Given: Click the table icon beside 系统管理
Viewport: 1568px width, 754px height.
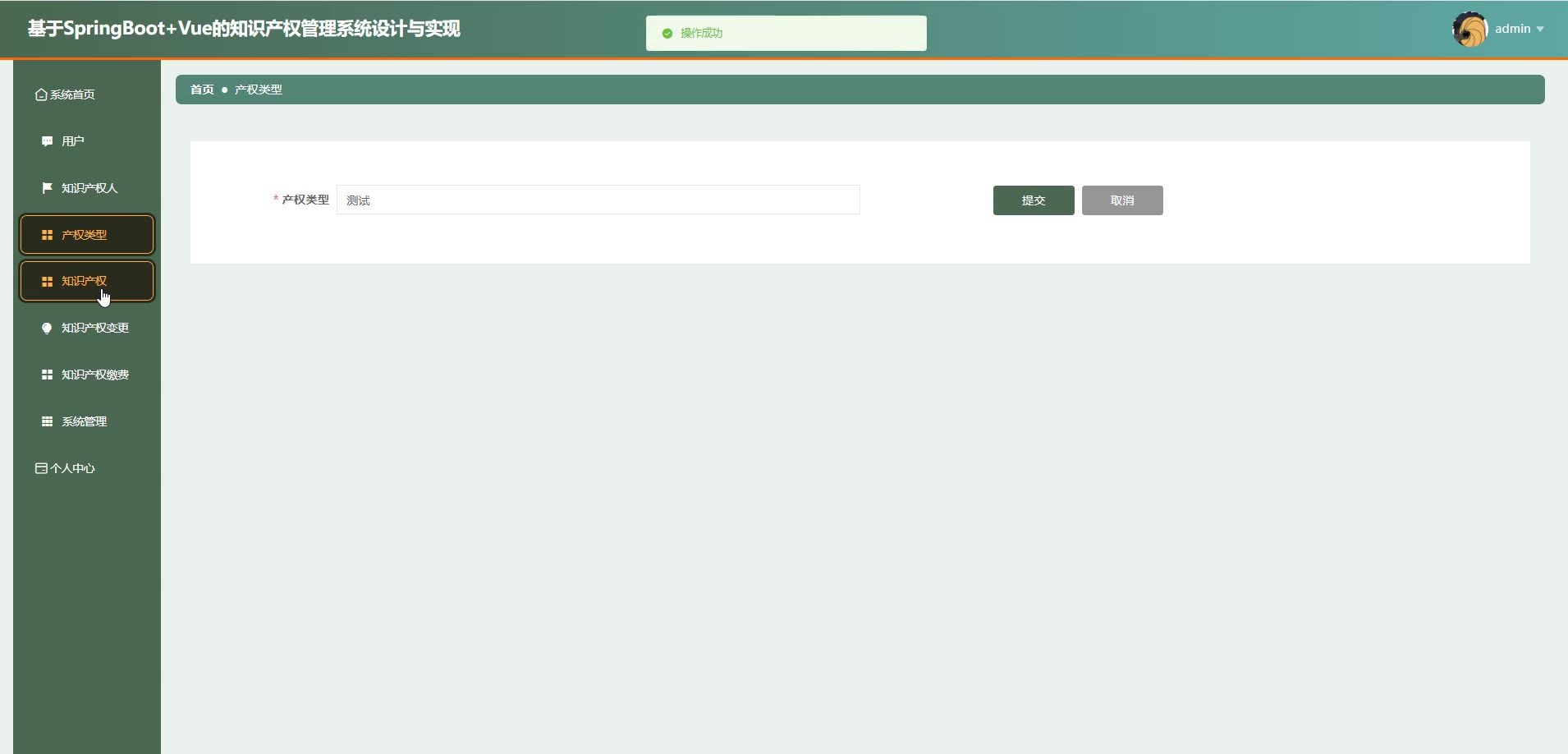Looking at the screenshot, I should coord(47,421).
